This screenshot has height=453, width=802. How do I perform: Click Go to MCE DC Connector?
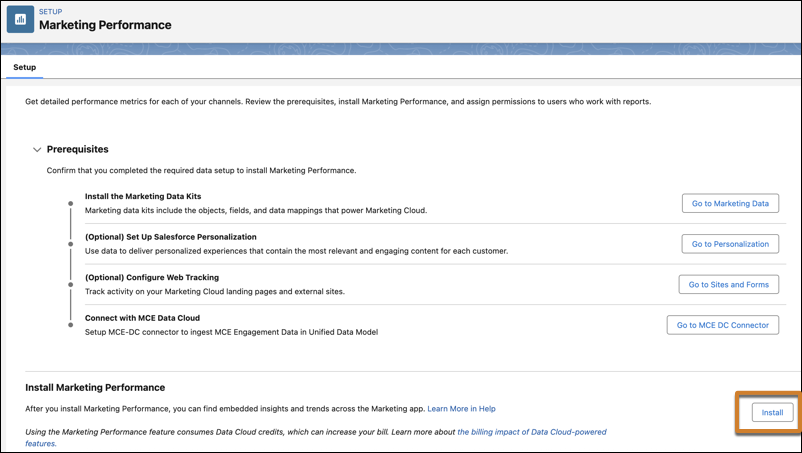[723, 325]
